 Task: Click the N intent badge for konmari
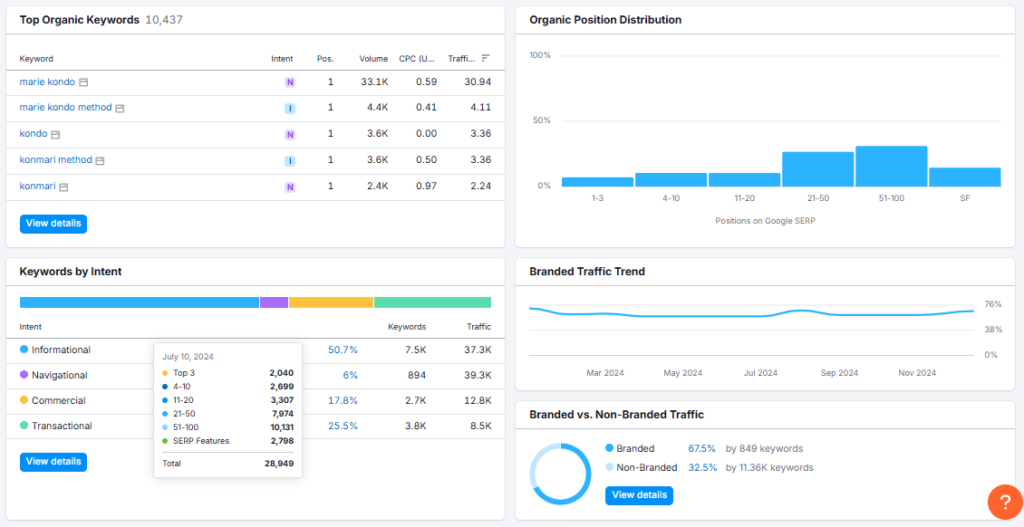point(290,187)
